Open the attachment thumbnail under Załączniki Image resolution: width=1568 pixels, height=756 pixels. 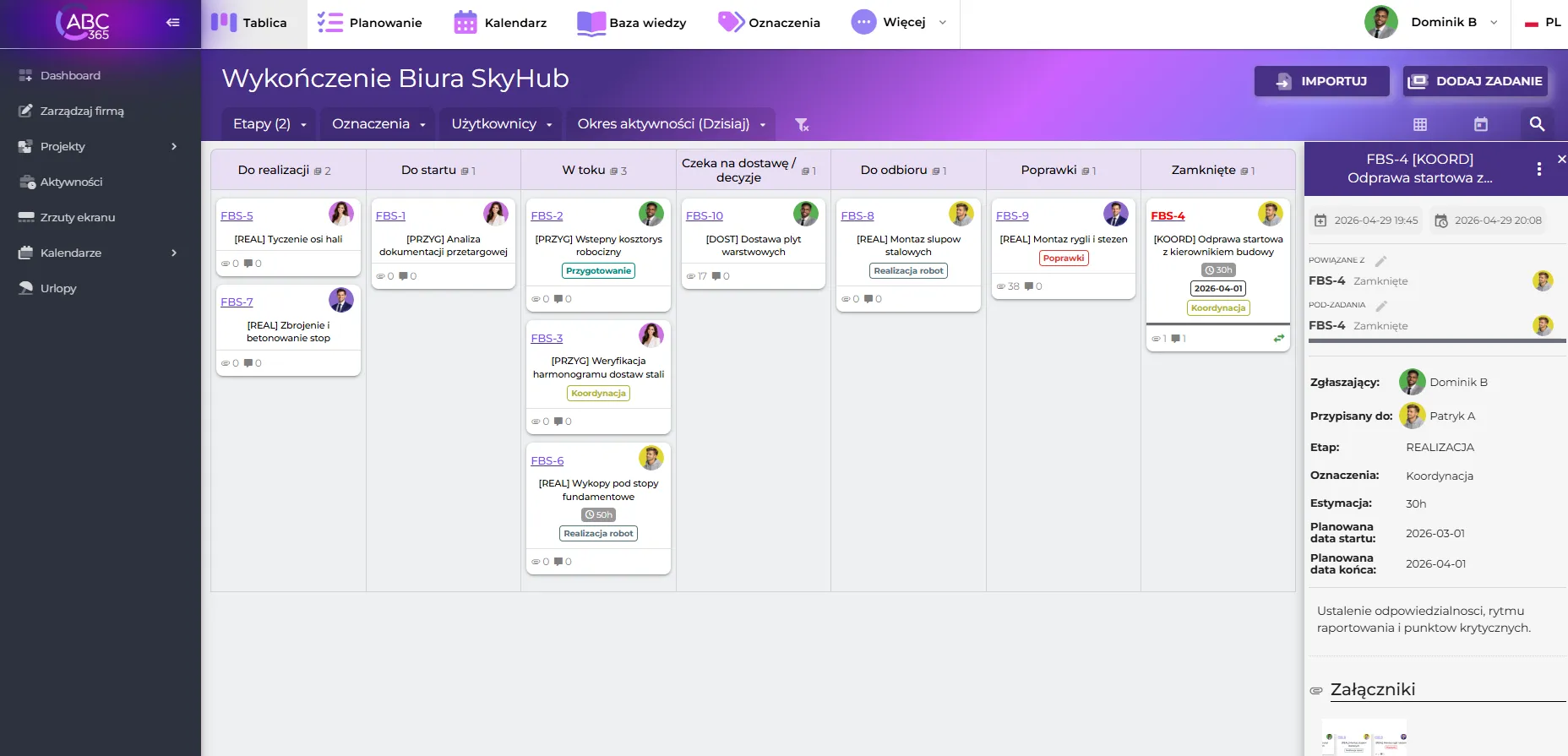click(1364, 737)
